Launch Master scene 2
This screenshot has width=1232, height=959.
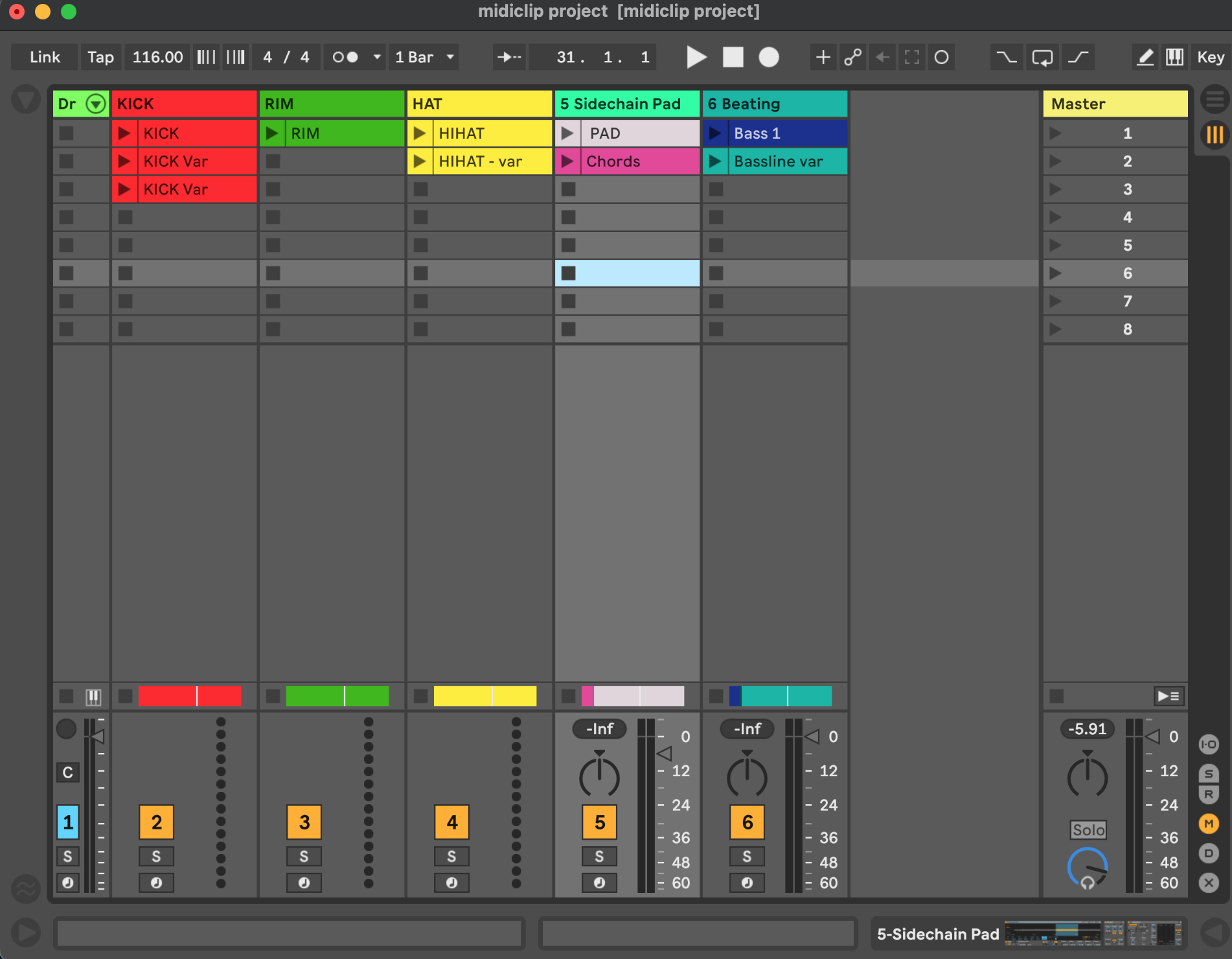[x=1056, y=161]
